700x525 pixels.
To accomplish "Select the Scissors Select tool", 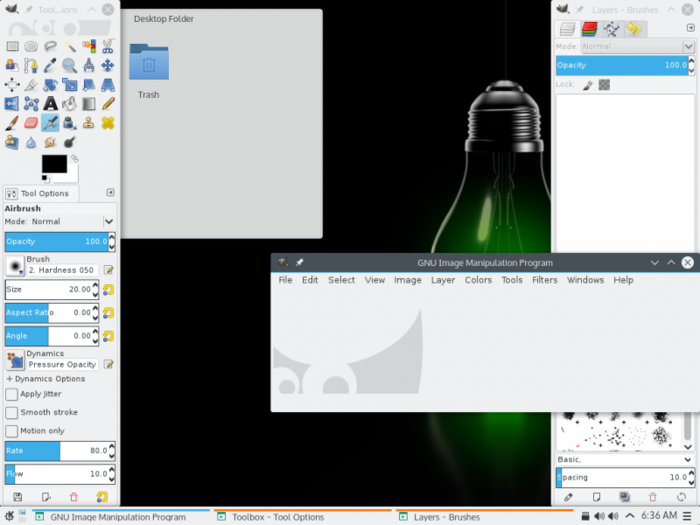I will pos(107,46).
